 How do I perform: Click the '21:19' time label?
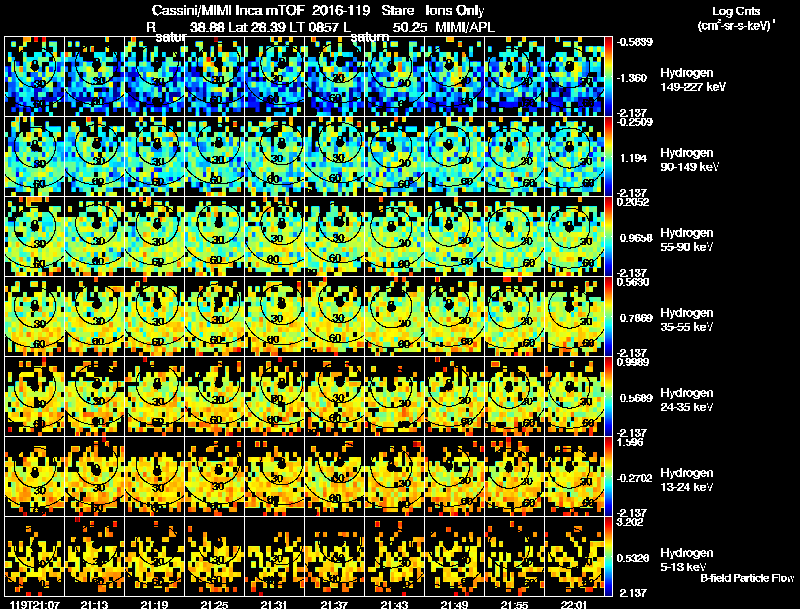(154, 604)
